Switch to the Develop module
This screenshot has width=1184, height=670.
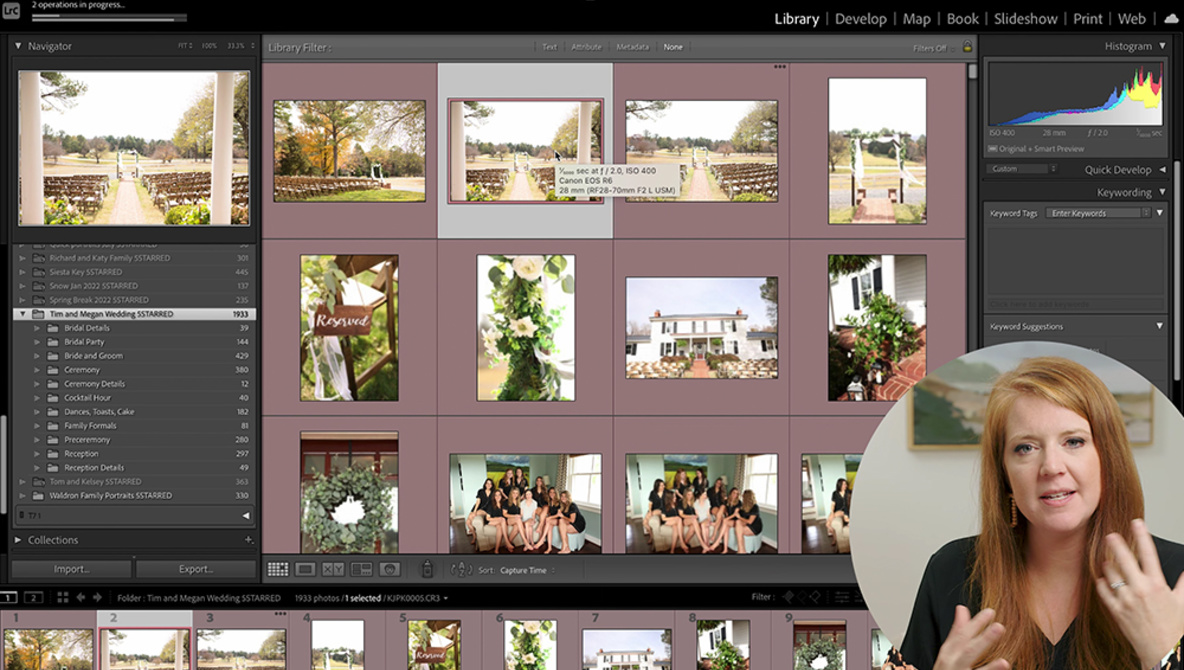[861, 19]
